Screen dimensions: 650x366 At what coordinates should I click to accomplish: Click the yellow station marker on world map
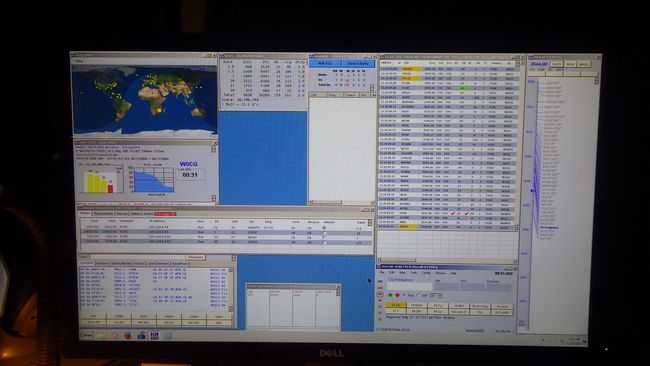click(x=159, y=110)
